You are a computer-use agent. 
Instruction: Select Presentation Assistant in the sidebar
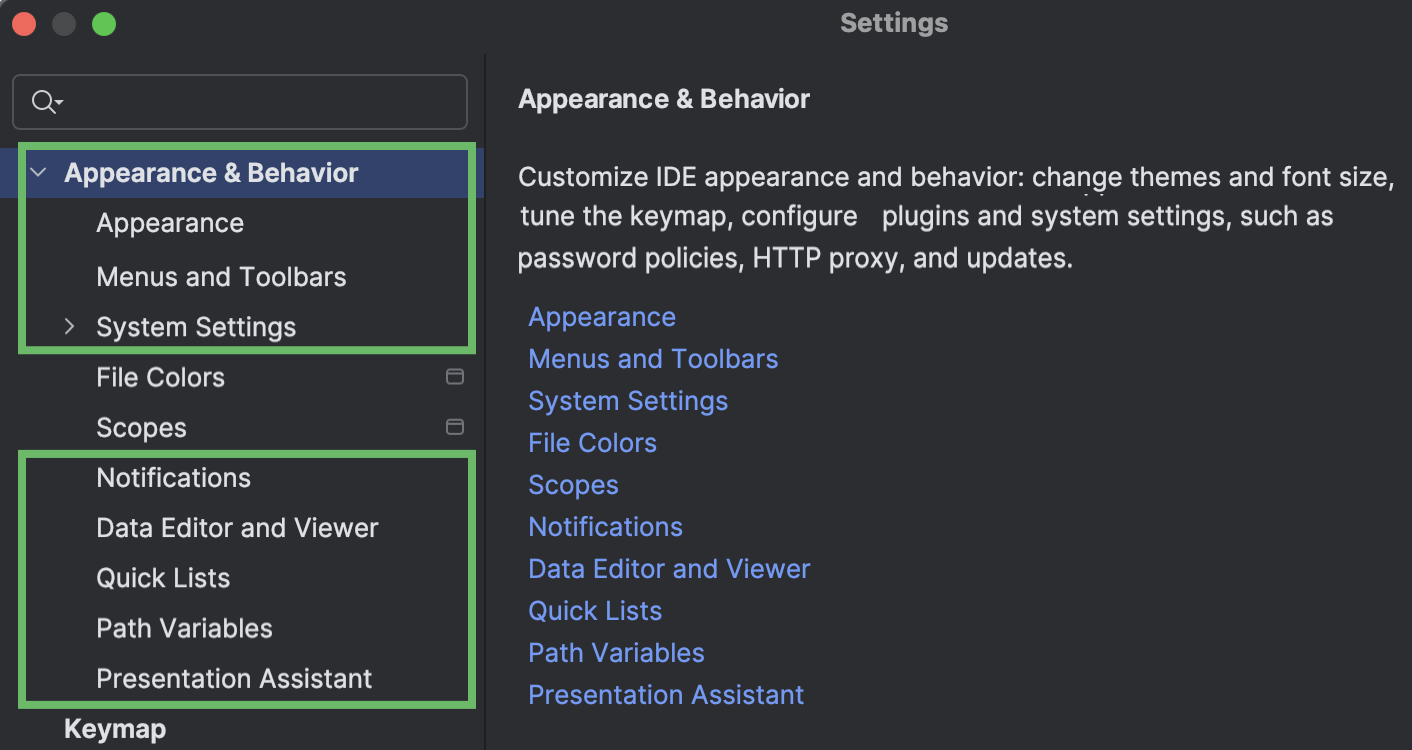[233, 678]
